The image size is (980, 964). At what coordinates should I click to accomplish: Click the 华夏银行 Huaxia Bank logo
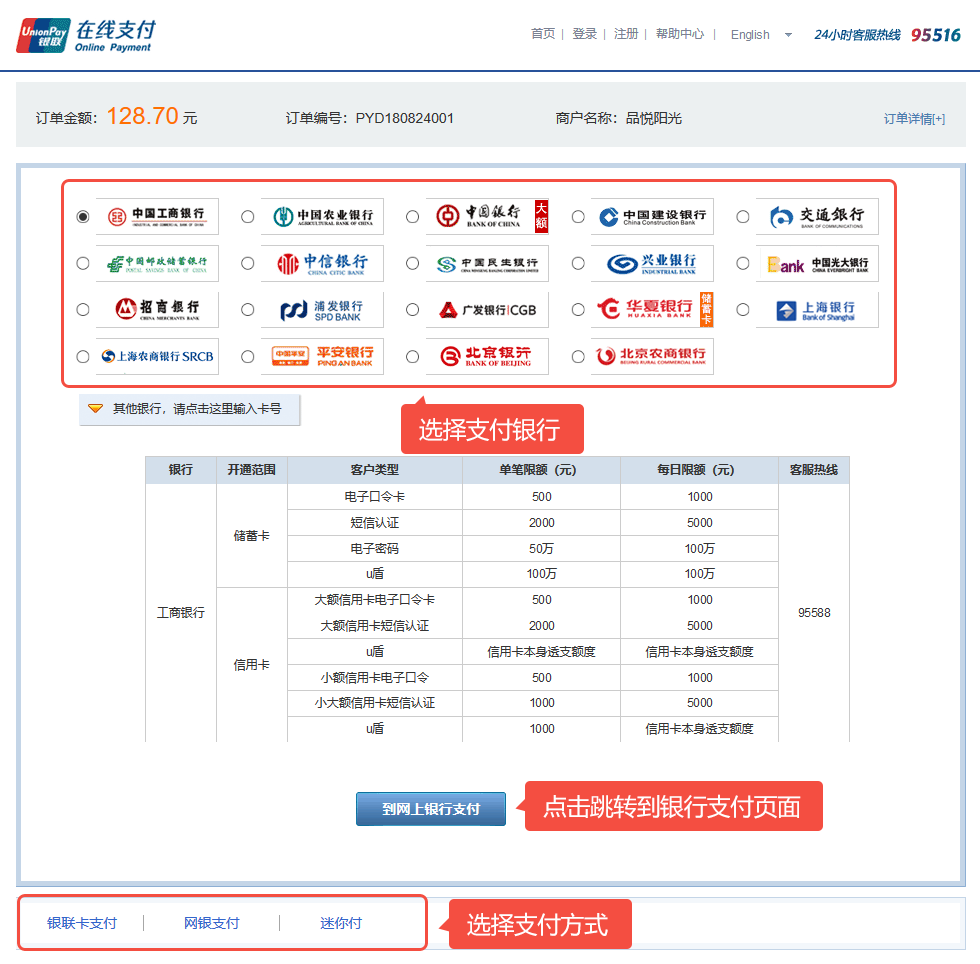pyautogui.click(x=652, y=309)
